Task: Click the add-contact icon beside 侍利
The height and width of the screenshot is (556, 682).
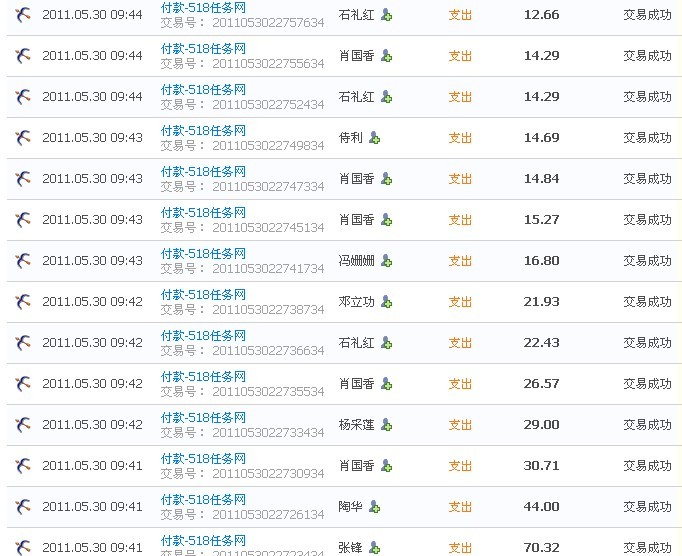Action: coord(374,138)
